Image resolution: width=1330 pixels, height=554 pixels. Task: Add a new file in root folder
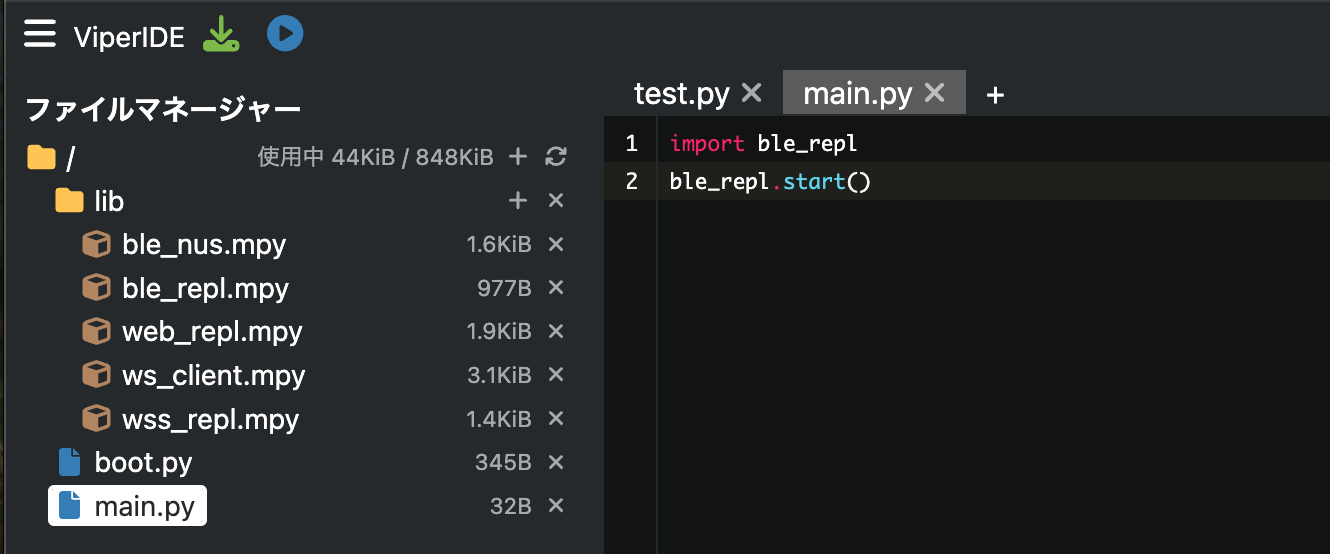[518, 156]
